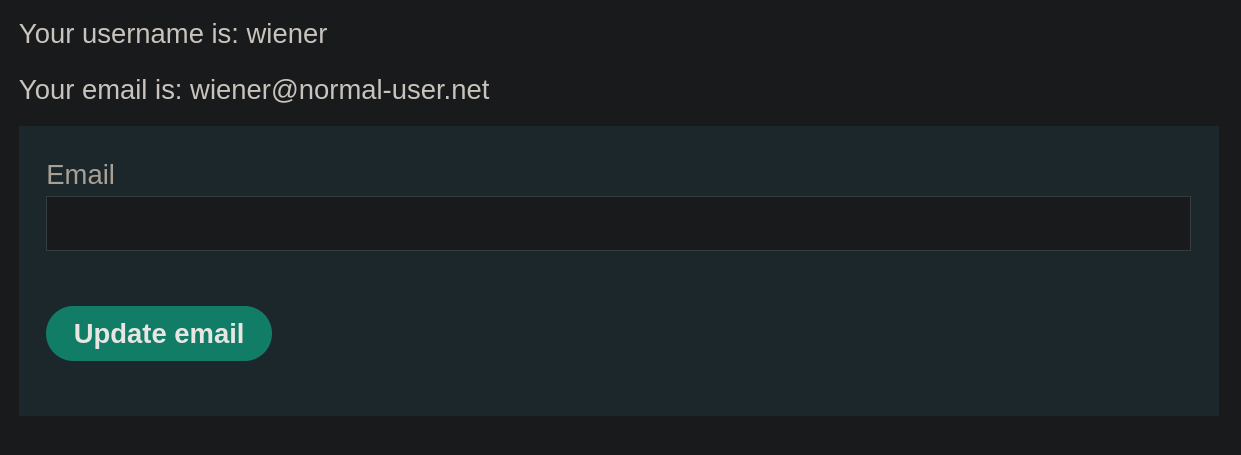Click the wiener@normal-user.net address text
The image size is (1241, 455).
click(339, 90)
